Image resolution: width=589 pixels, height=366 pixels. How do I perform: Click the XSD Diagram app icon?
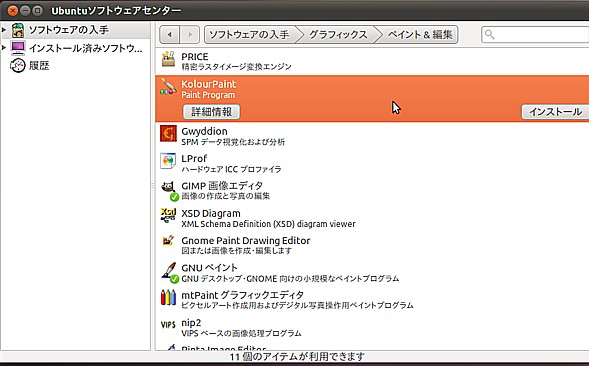click(168, 215)
